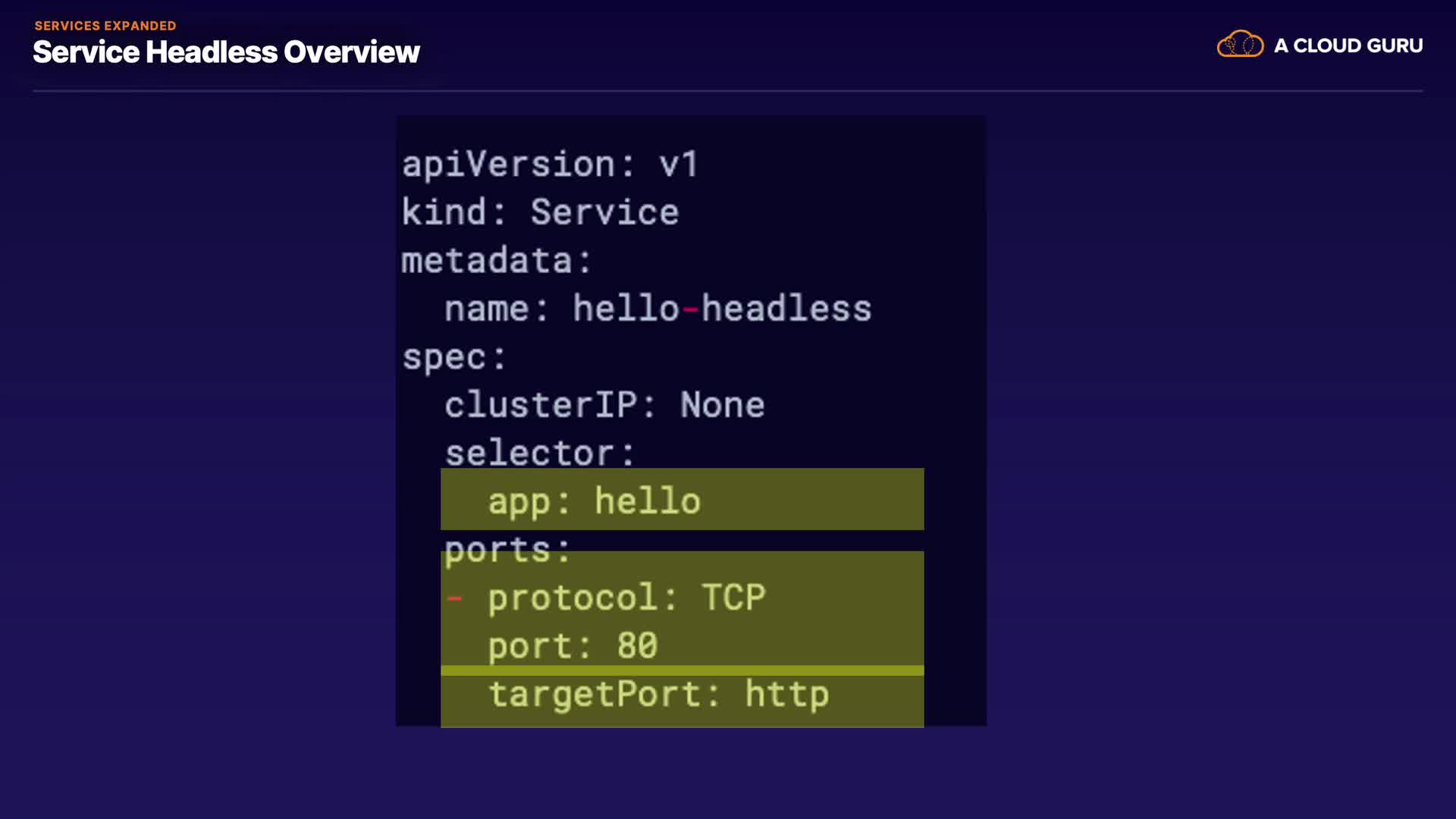The width and height of the screenshot is (1456, 819).
Task: Click the ports: key
Action: (507, 549)
